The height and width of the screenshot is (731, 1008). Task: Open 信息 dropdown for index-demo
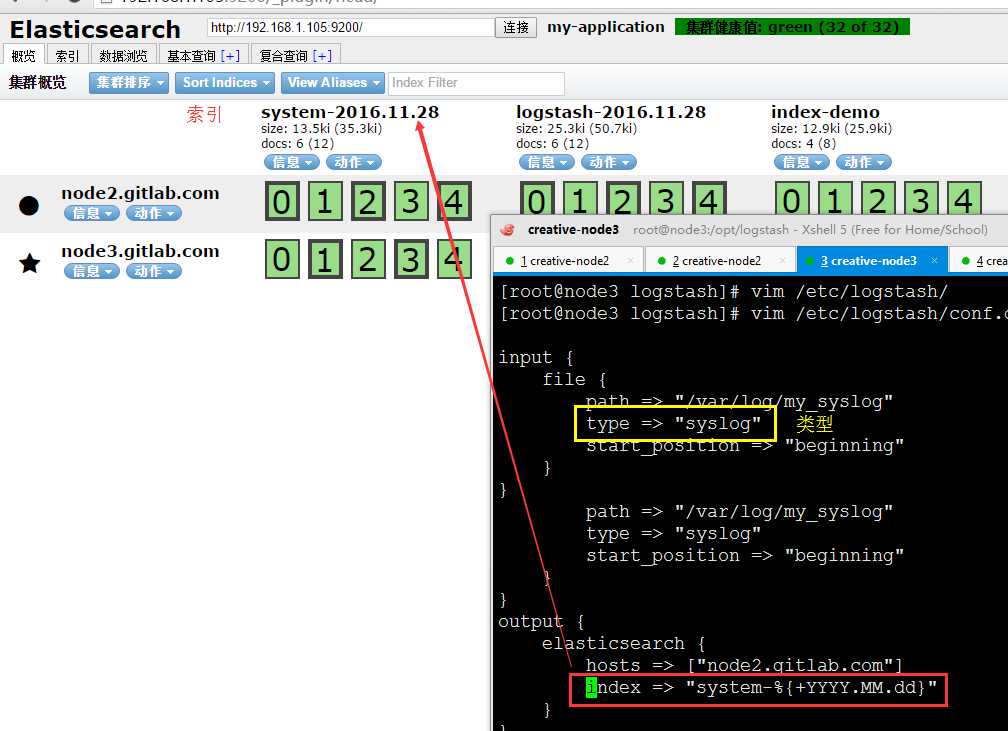[802, 162]
